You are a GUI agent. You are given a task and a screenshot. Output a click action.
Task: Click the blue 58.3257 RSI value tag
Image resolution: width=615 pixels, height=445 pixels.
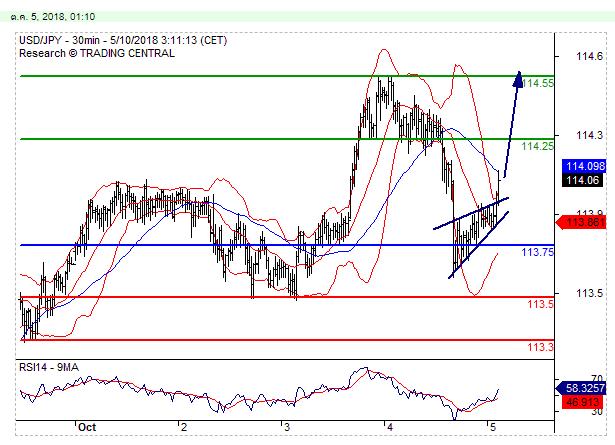coord(581,388)
